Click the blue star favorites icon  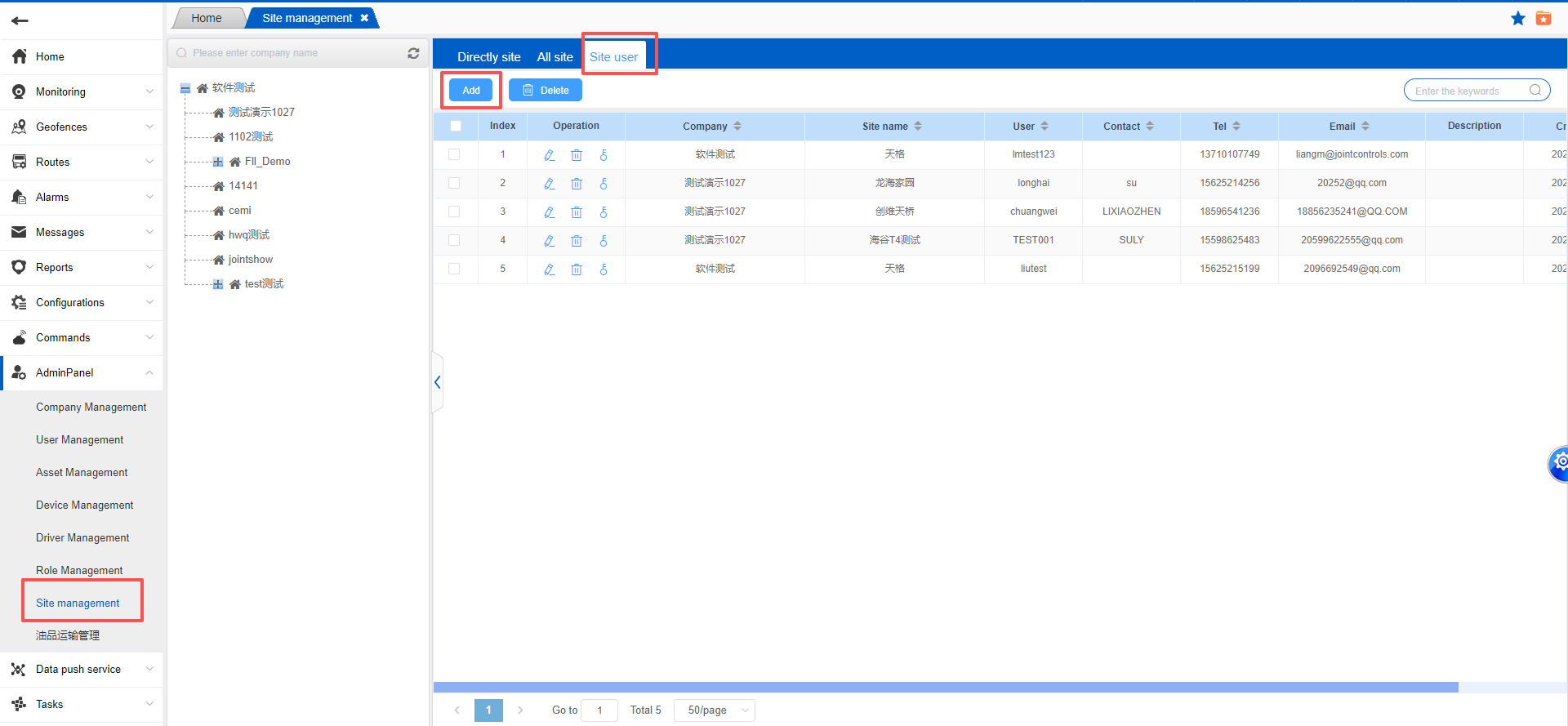pyautogui.click(x=1517, y=19)
